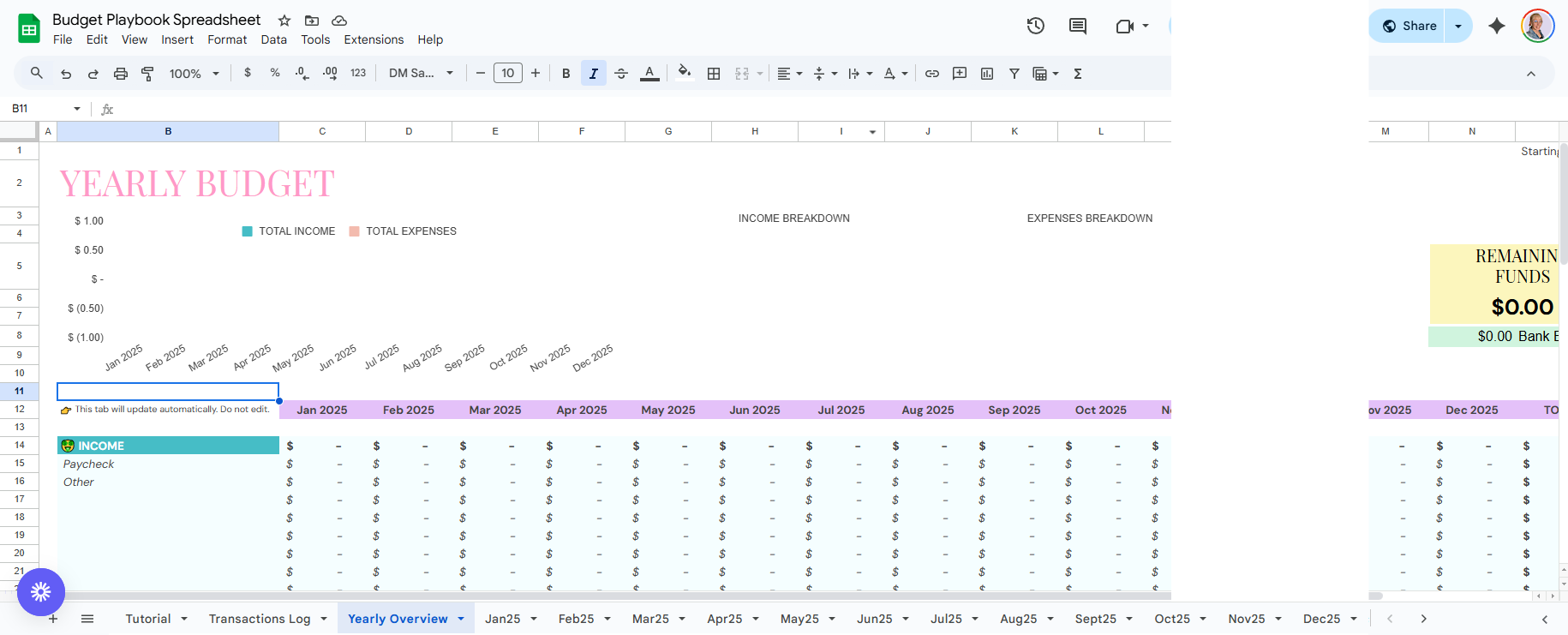Undo the last action
1568x635 pixels.
click(66, 74)
